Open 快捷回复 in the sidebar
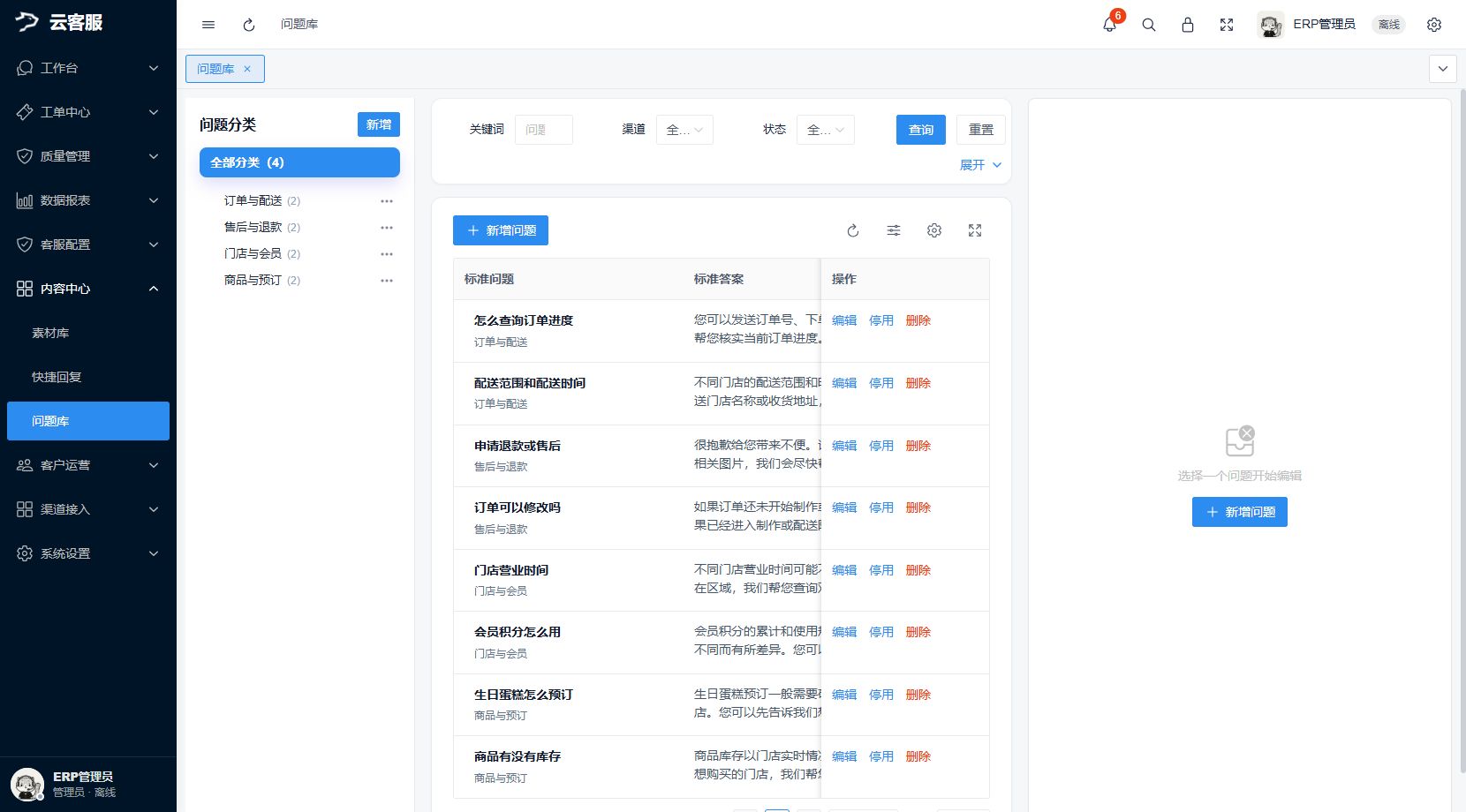1466x812 pixels. click(88, 377)
